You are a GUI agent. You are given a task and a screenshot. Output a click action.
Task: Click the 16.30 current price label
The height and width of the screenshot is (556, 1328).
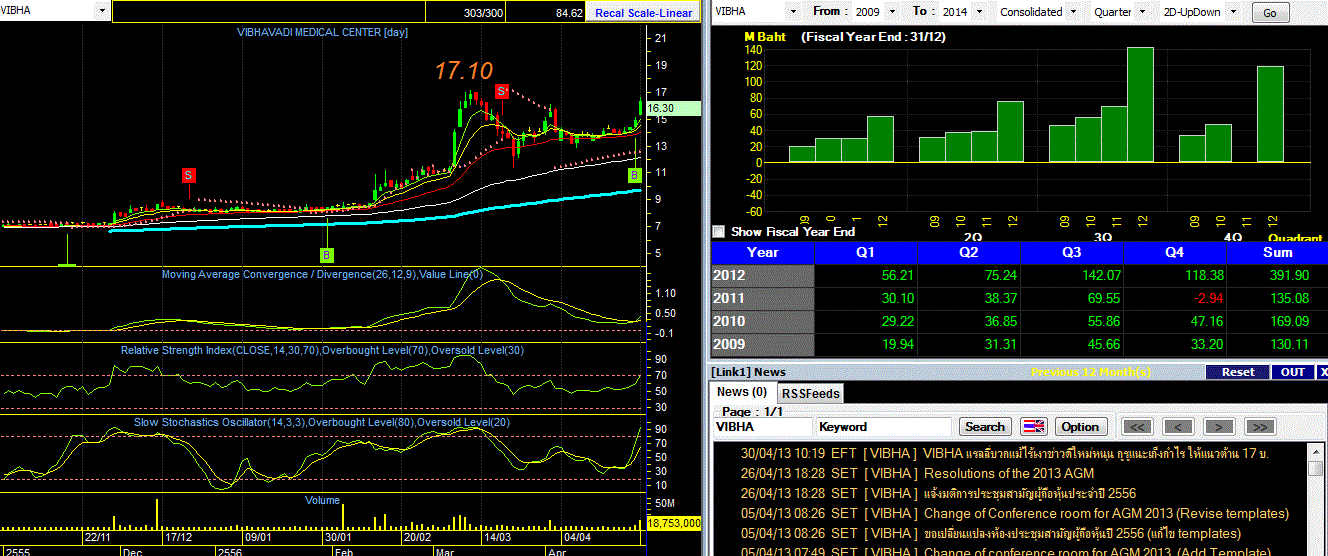(673, 108)
